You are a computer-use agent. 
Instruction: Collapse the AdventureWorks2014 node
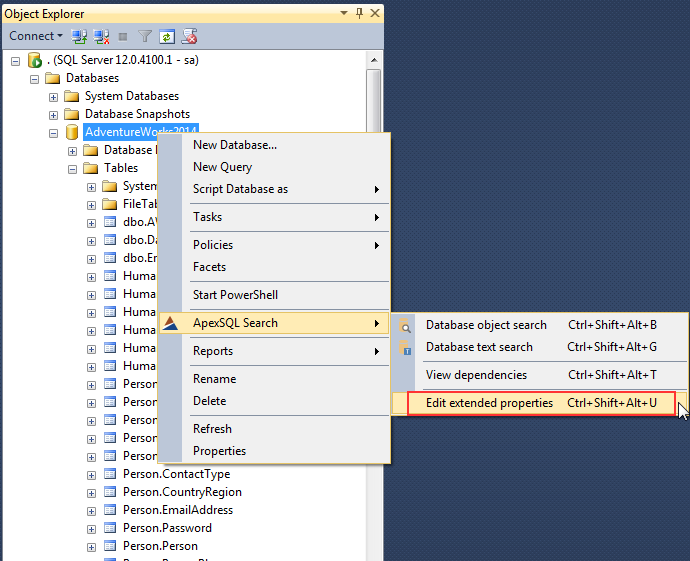tap(54, 133)
